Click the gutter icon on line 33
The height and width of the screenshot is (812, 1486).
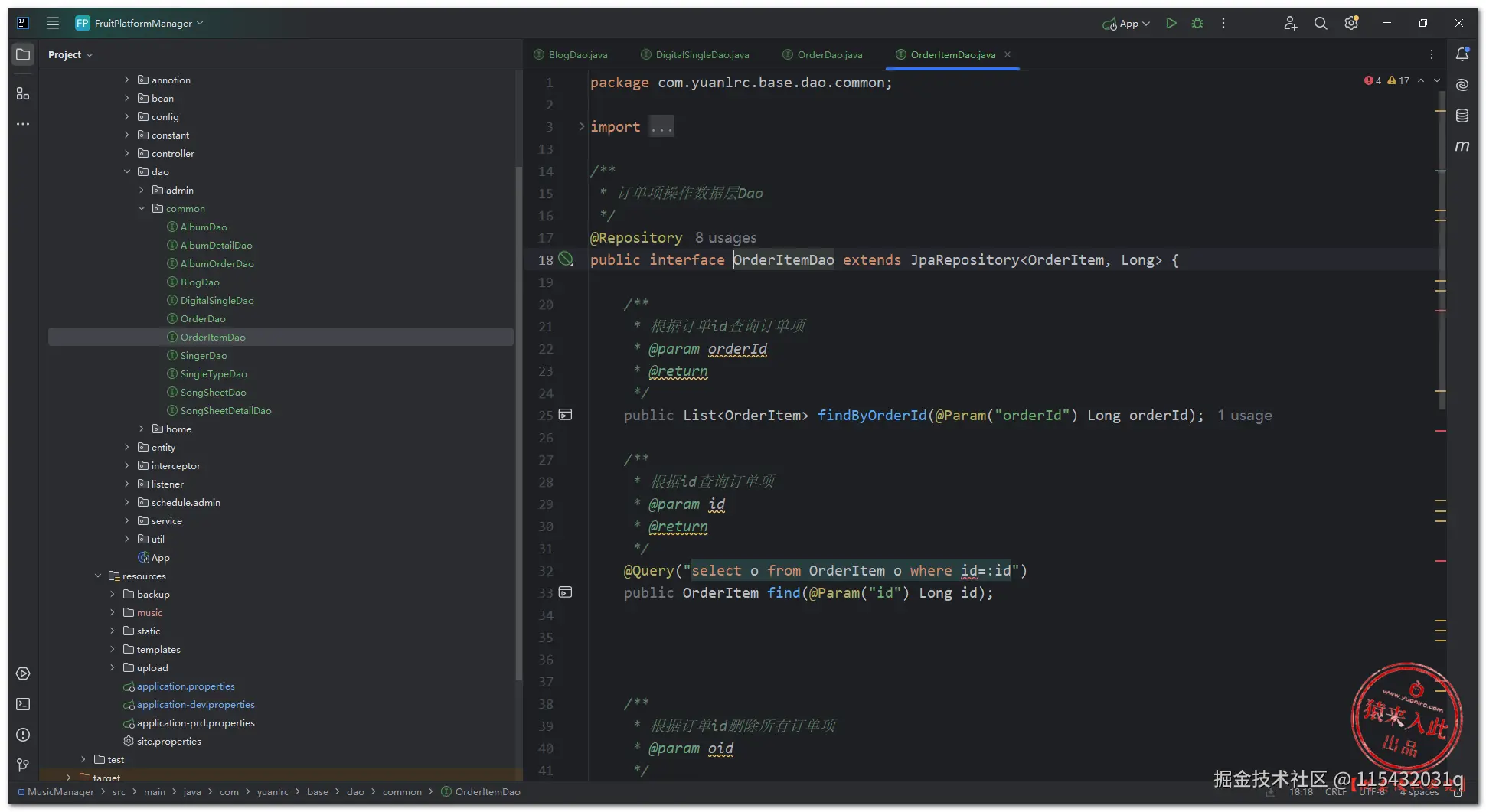pyautogui.click(x=566, y=592)
